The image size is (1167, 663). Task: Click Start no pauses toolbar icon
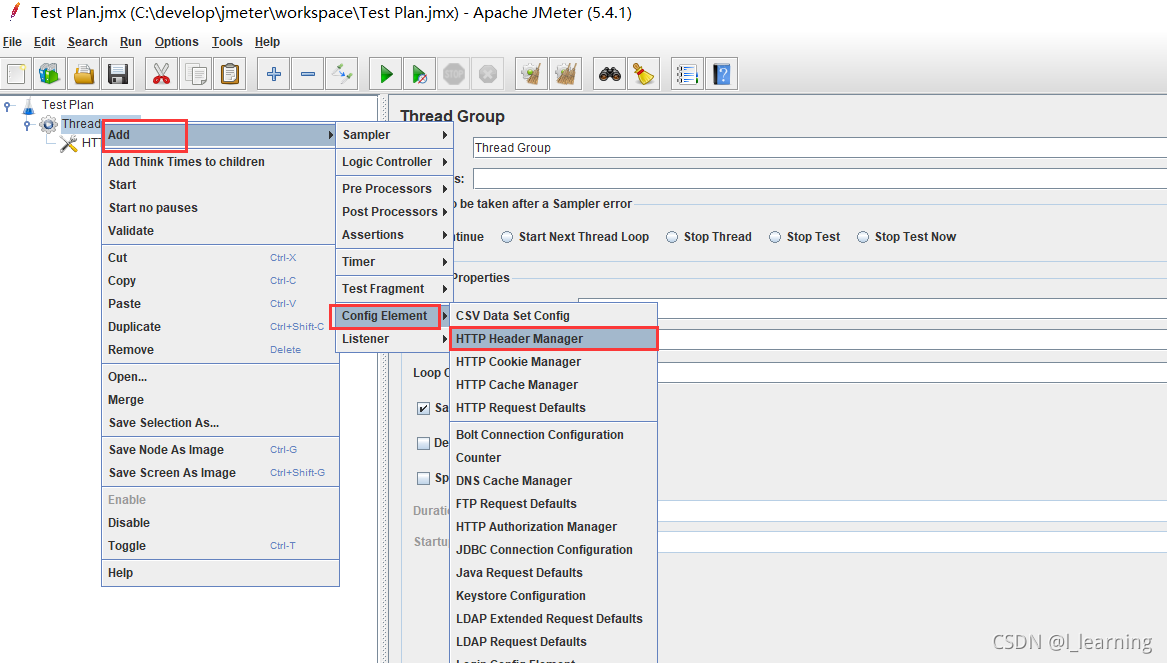point(419,74)
